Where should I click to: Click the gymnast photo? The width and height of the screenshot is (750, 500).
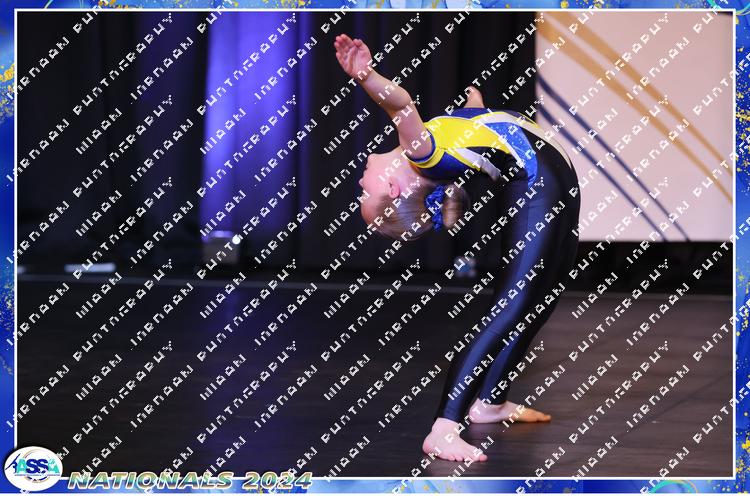coord(375,244)
